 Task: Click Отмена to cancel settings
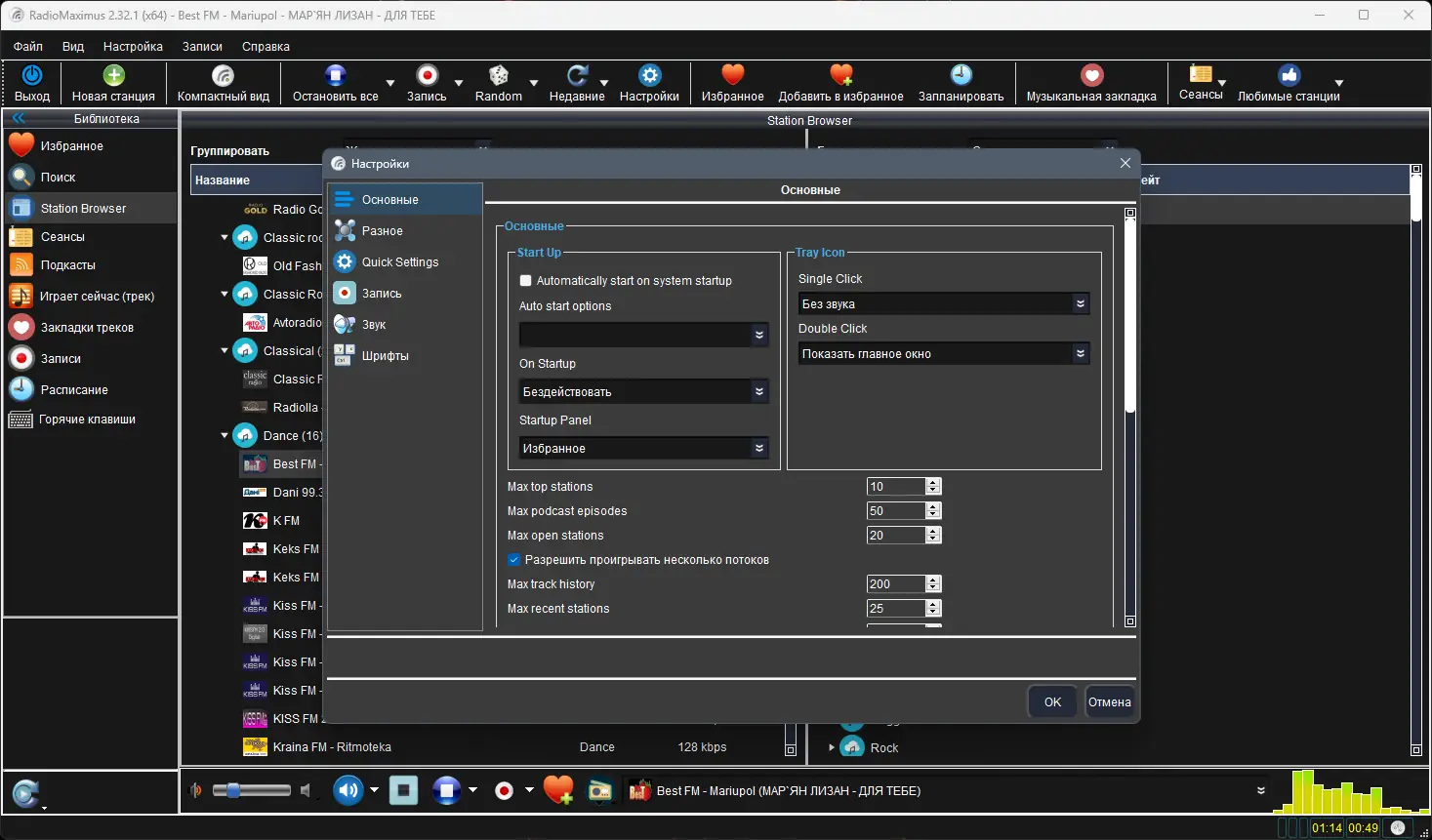(1110, 701)
